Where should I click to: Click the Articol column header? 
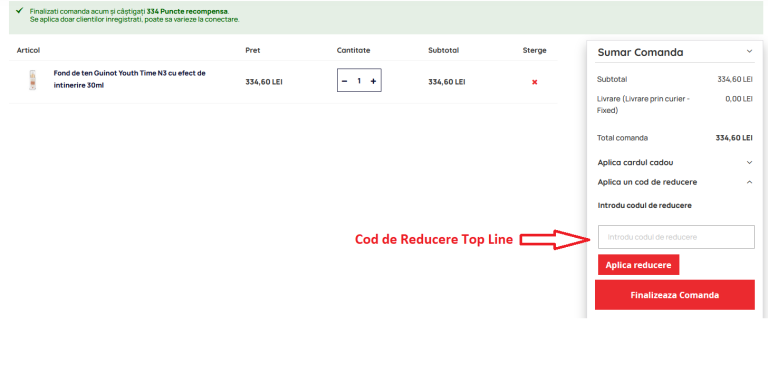[28, 50]
